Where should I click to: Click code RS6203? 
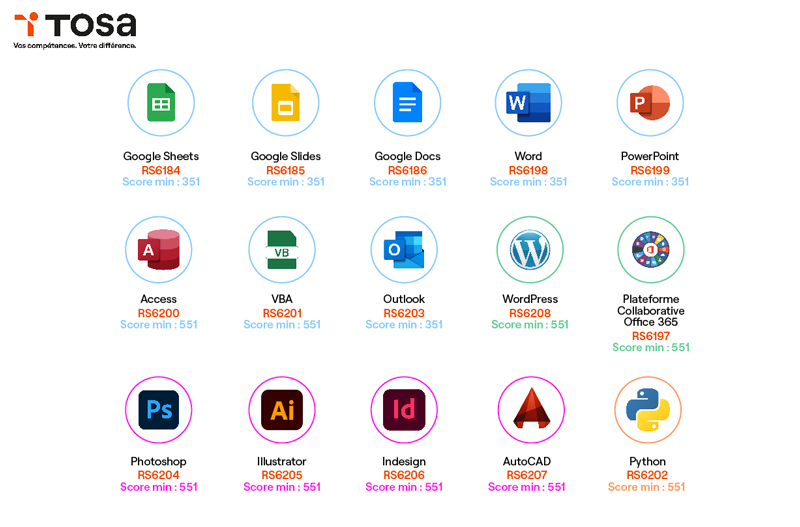(404, 313)
